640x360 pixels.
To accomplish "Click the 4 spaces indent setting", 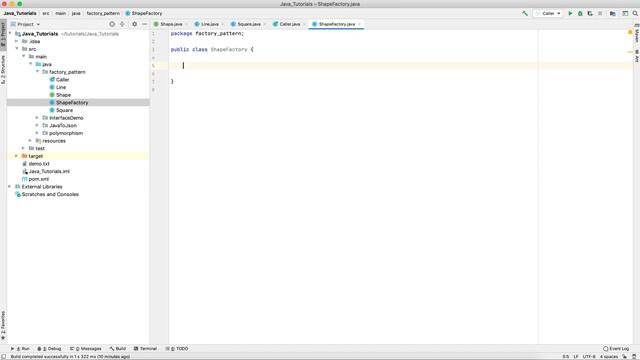I will (x=609, y=356).
